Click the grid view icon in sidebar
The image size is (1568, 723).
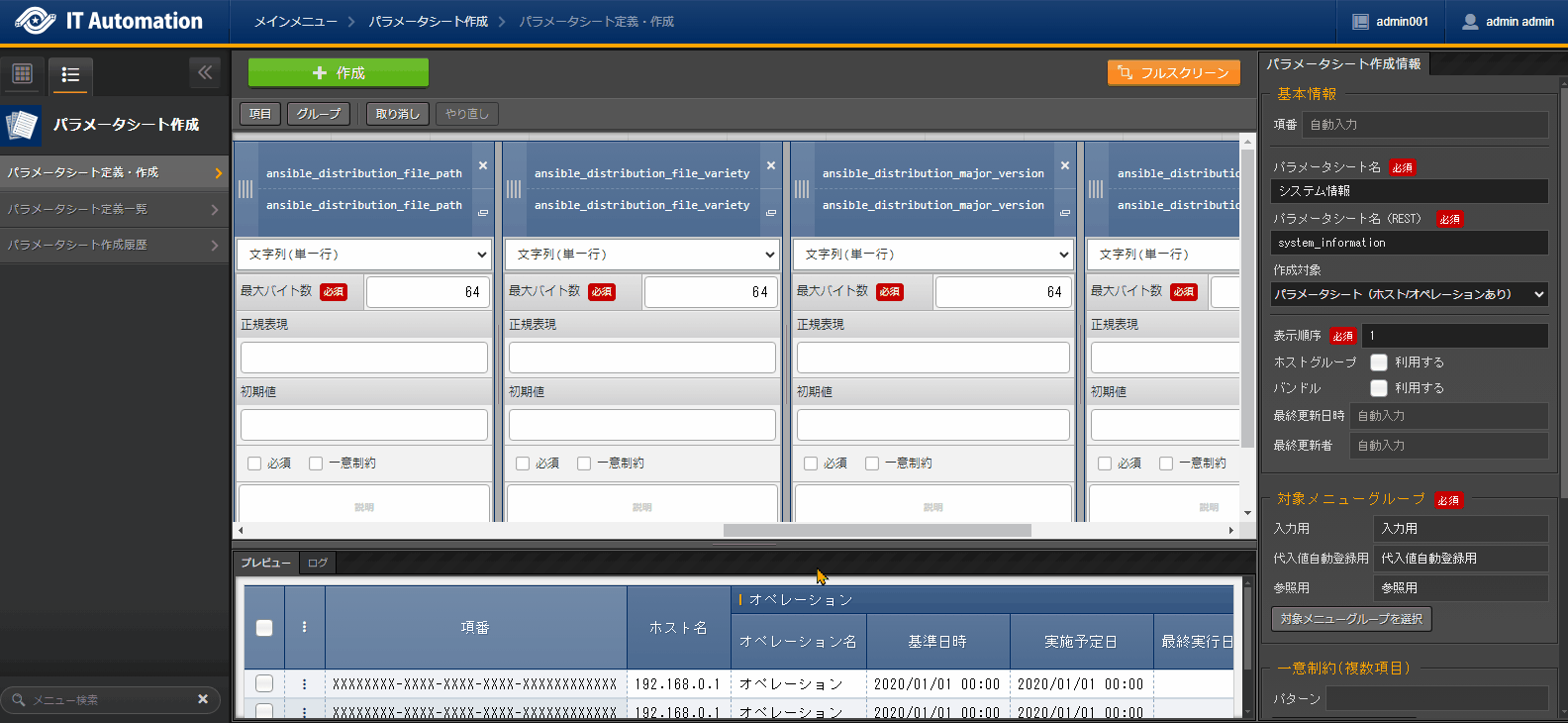22,74
